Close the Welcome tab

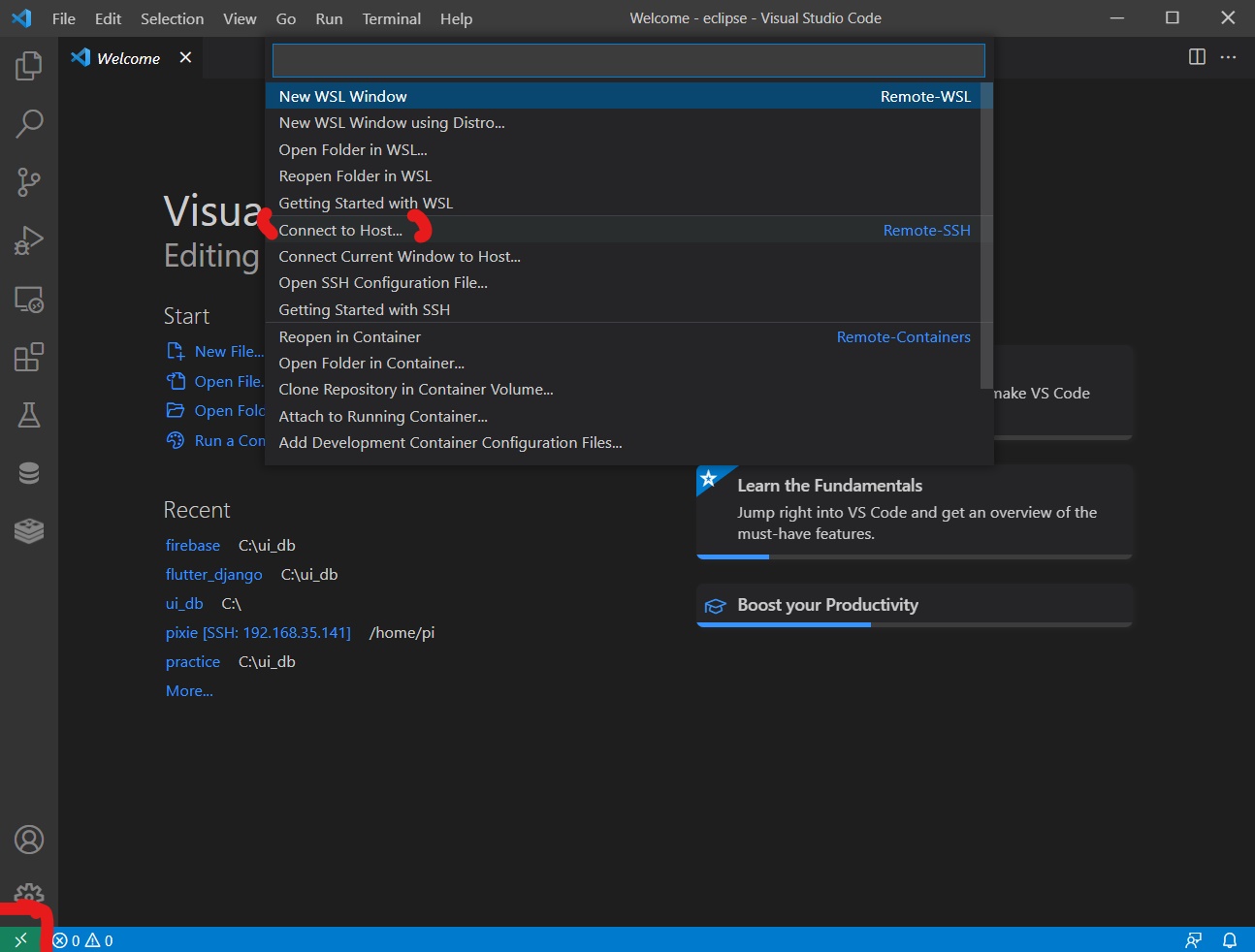pyautogui.click(x=185, y=57)
